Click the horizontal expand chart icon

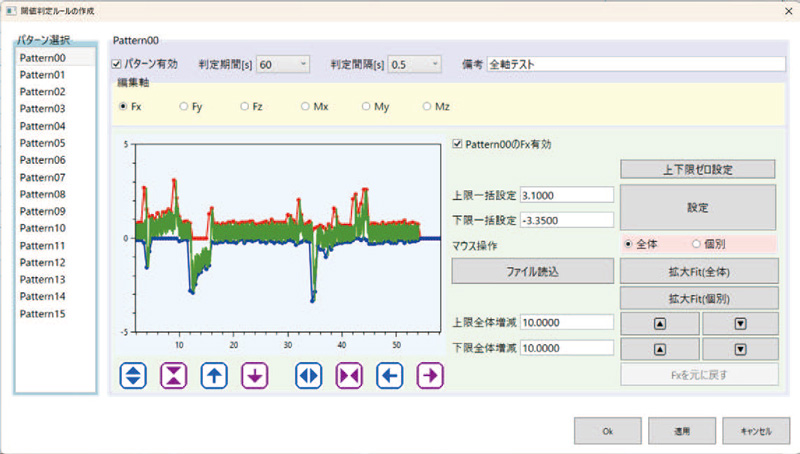[309, 375]
